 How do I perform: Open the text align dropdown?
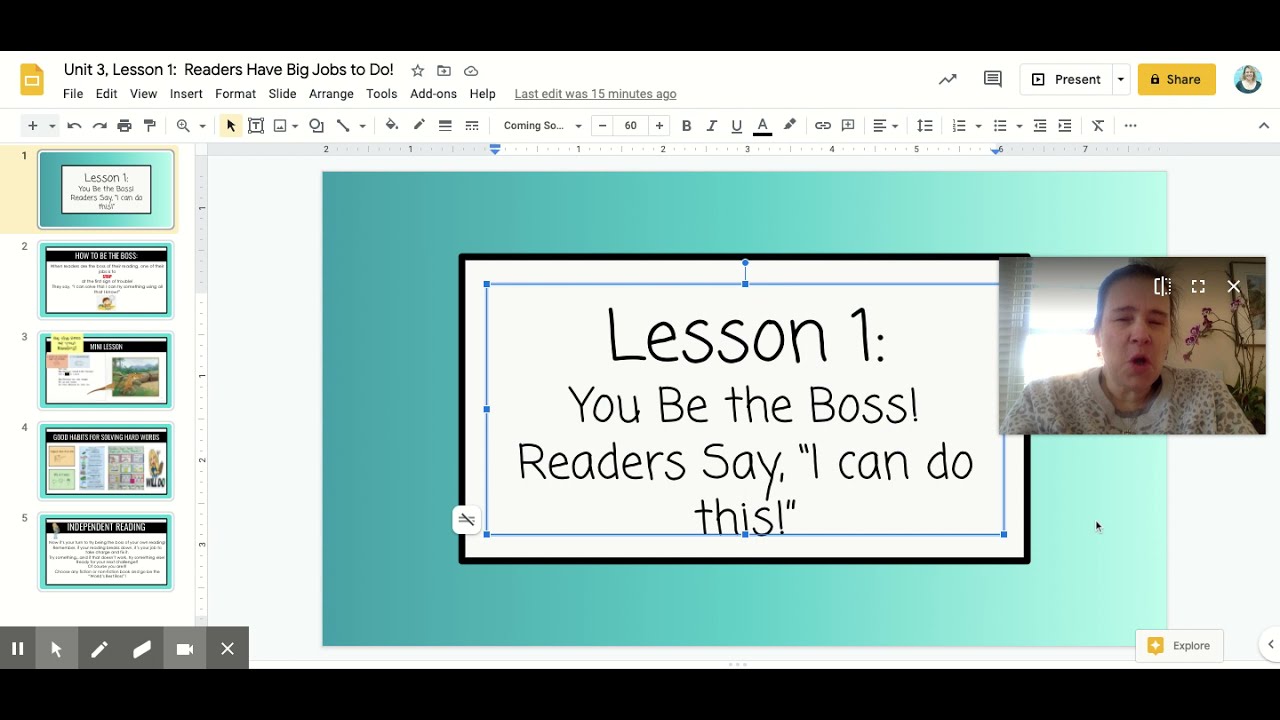pyautogui.click(x=885, y=126)
